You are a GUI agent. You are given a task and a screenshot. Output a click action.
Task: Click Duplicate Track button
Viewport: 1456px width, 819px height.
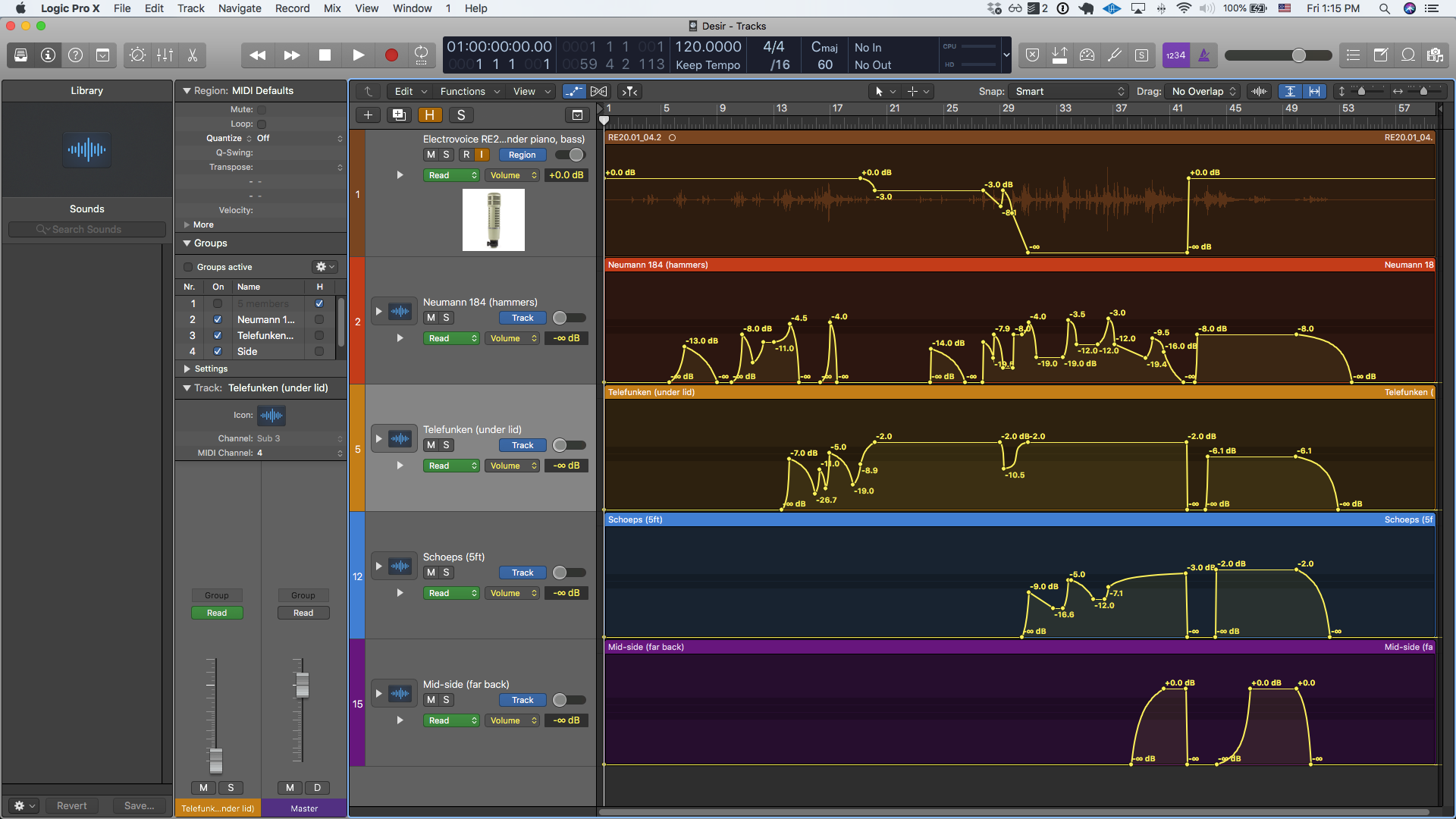pos(398,115)
